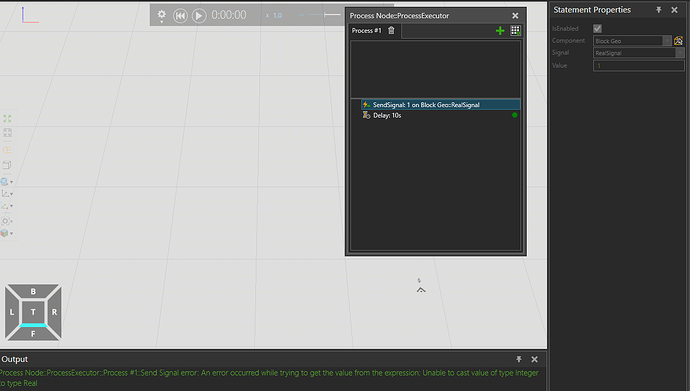Open the statement grid palette icon
This screenshot has width=690, height=391.
click(x=515, y=30)
